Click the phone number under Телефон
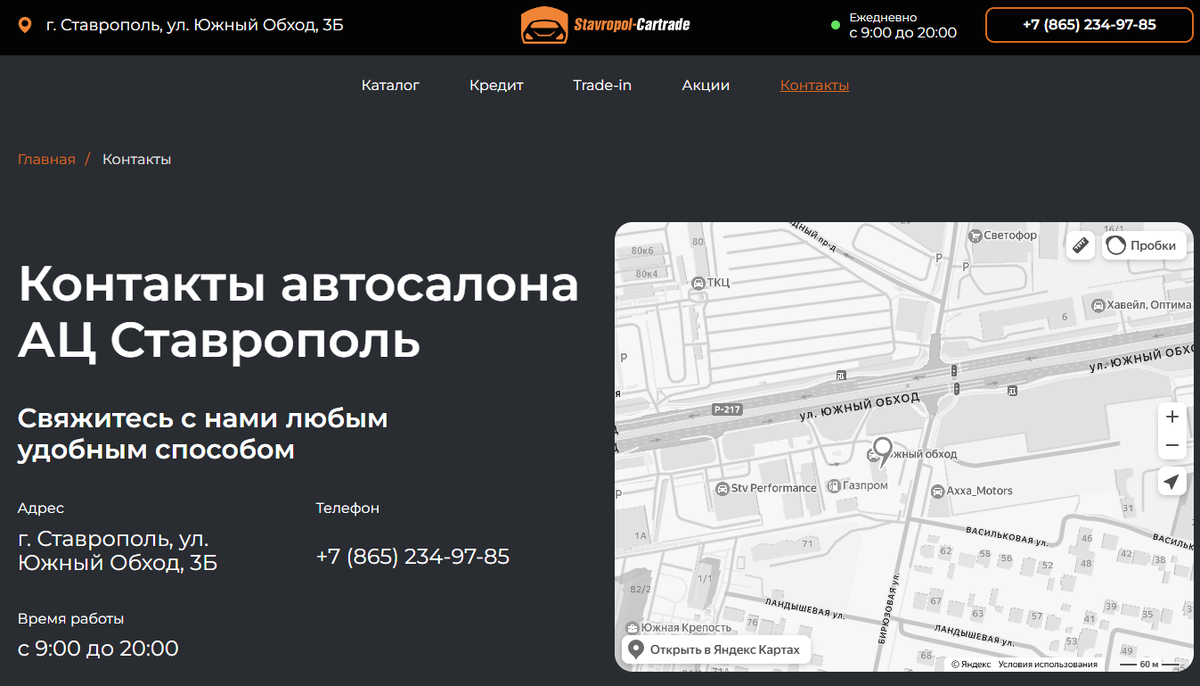 [x=413, y=556]
